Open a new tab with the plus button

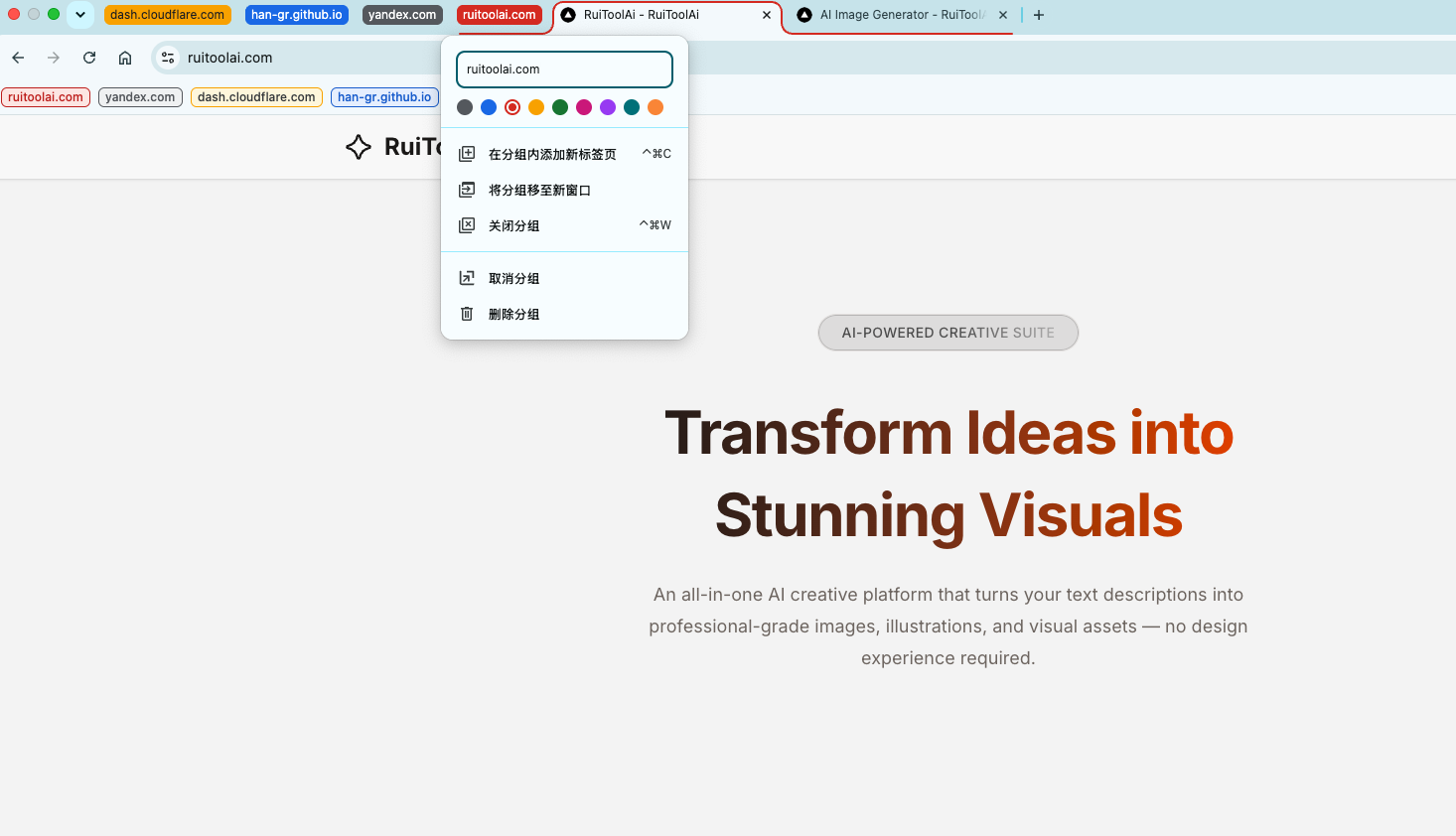click(1039, 15)
